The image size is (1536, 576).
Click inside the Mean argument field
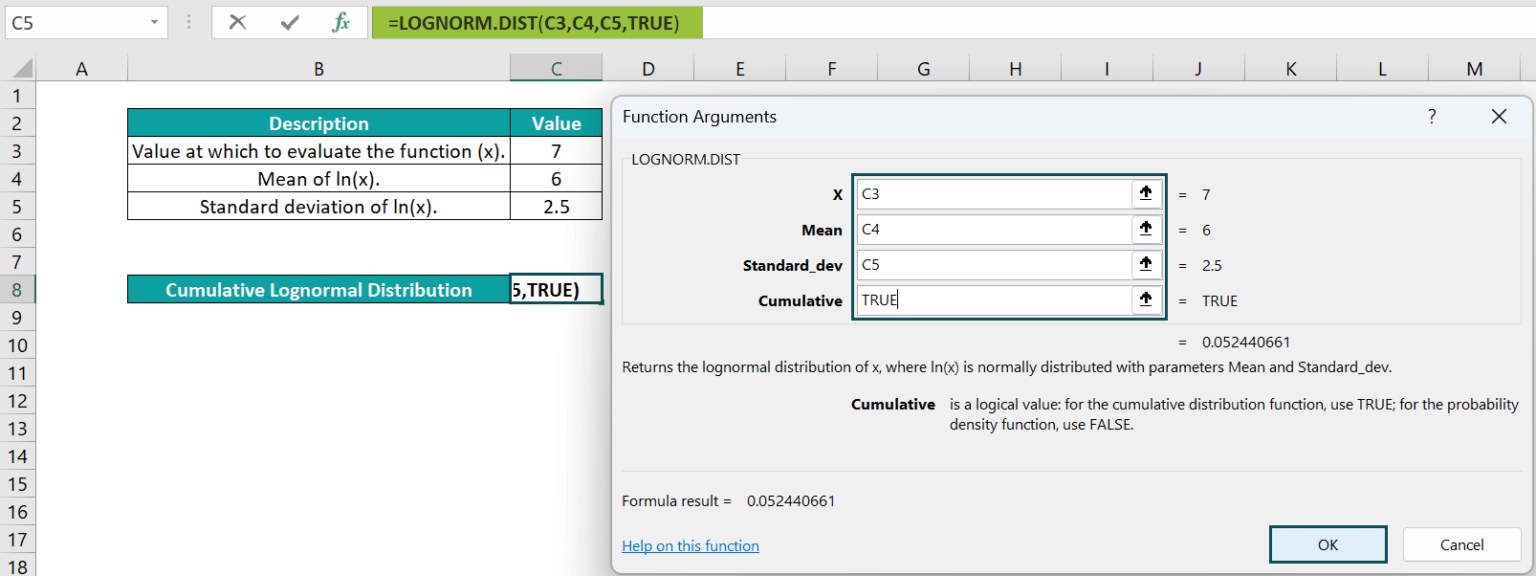click(990, 229)
